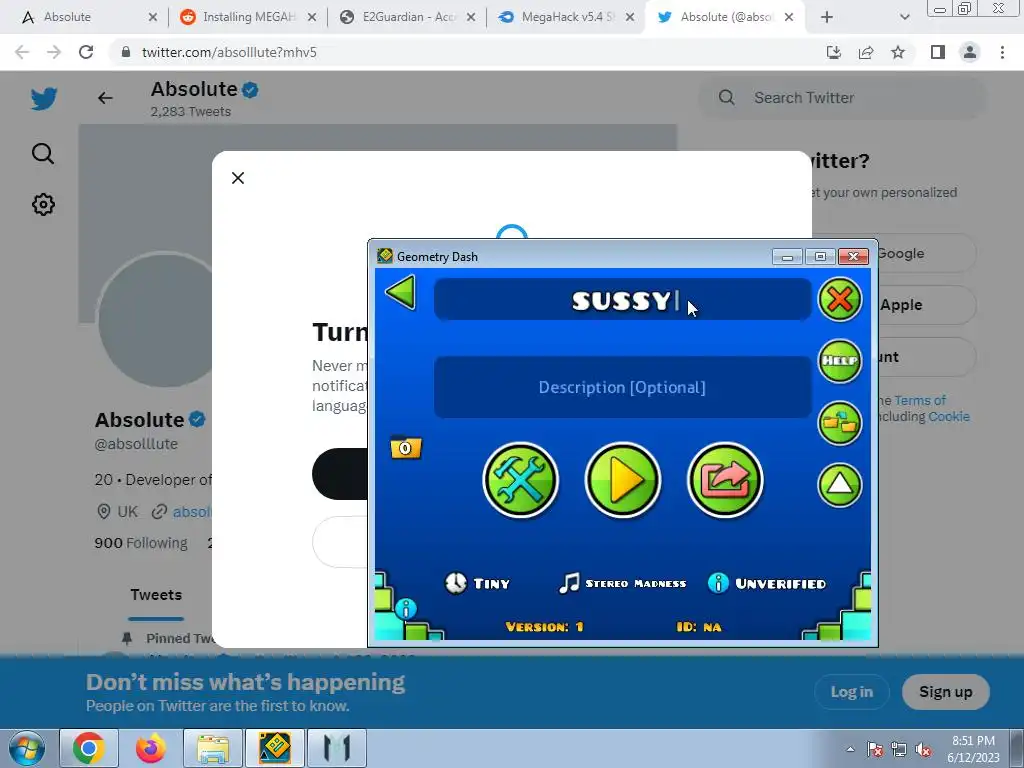Open the level editor with the tools button

pyautogui.click(x=520, y=480)
